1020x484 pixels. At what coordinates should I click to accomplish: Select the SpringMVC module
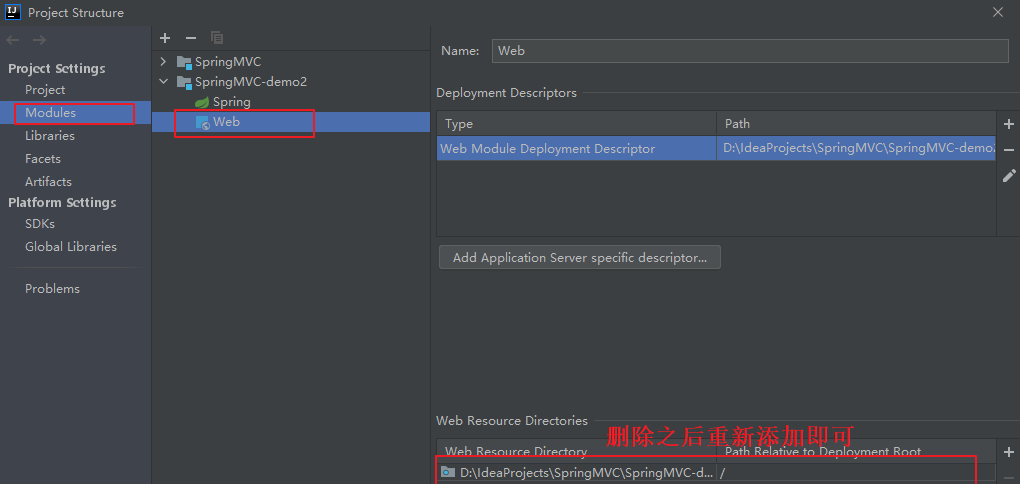coord(228,62)
